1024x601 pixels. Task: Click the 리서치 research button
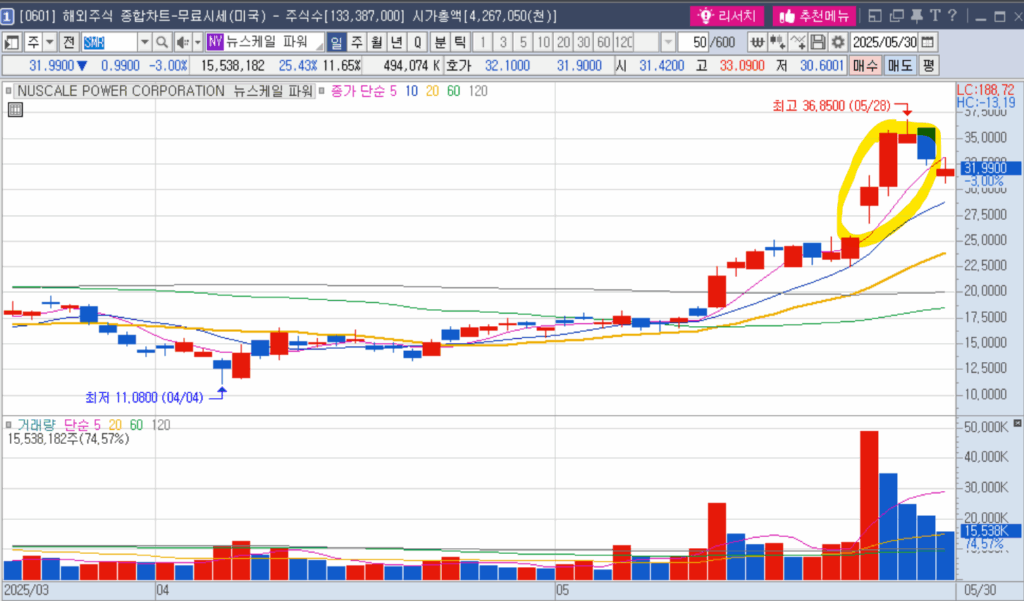tap(726, 16)
